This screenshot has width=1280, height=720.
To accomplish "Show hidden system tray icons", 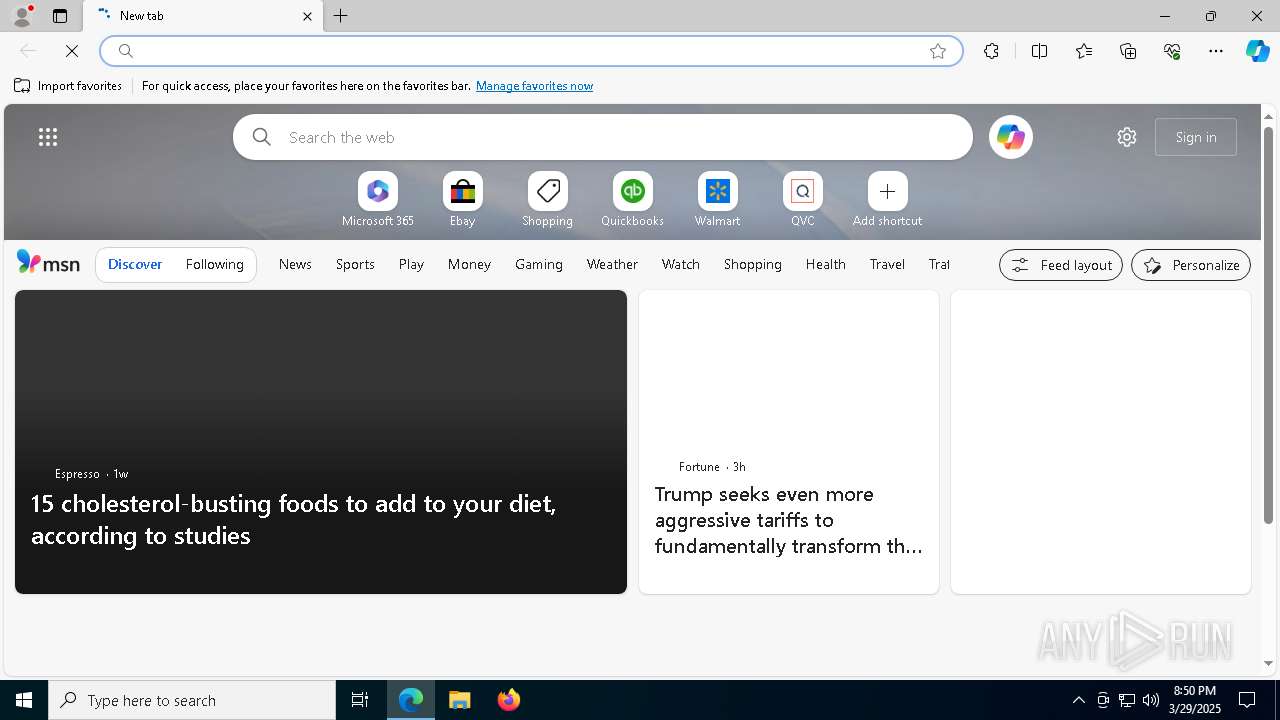I will point(1078,700).
